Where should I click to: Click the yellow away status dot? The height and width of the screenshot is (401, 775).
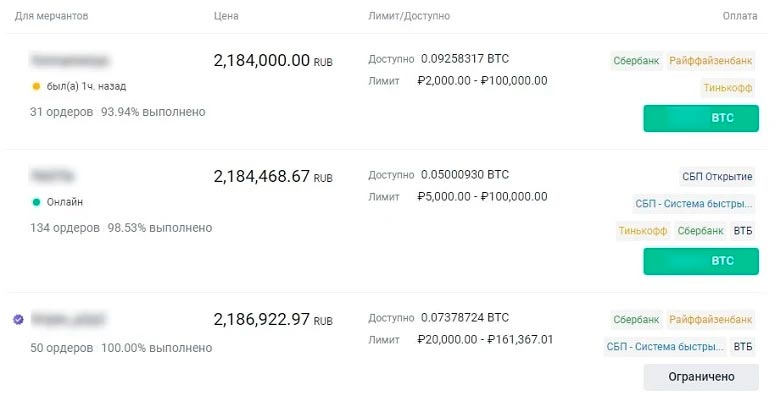point(37,86)
